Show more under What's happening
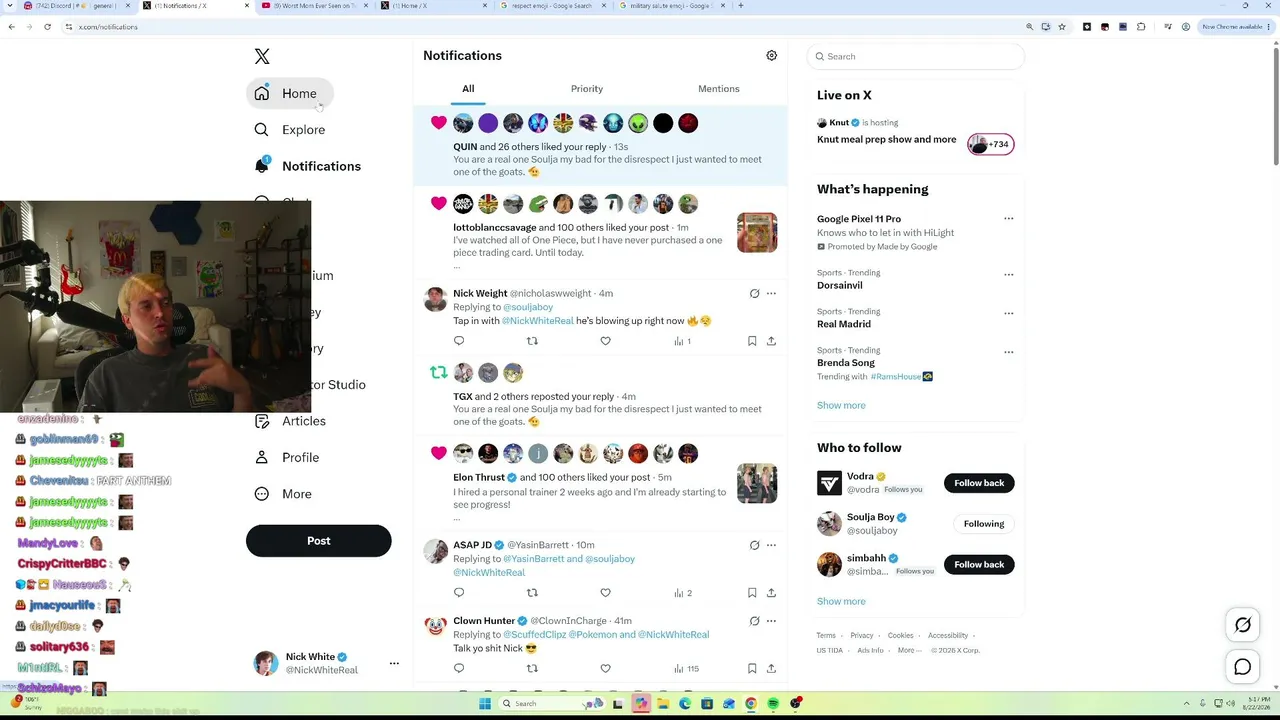This screenshot has height=720, width=1280. point(841,406)
